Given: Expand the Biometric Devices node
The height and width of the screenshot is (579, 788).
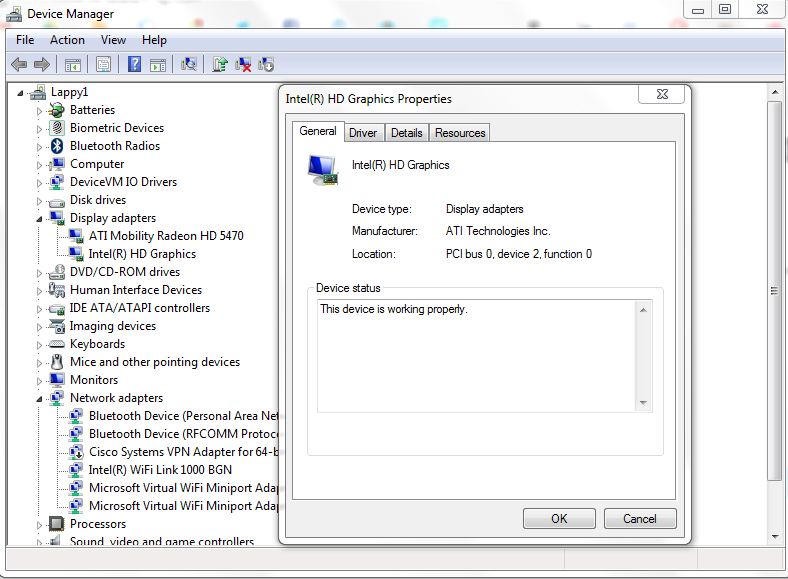Looking at the screenshot, I should tap(39, 129).
